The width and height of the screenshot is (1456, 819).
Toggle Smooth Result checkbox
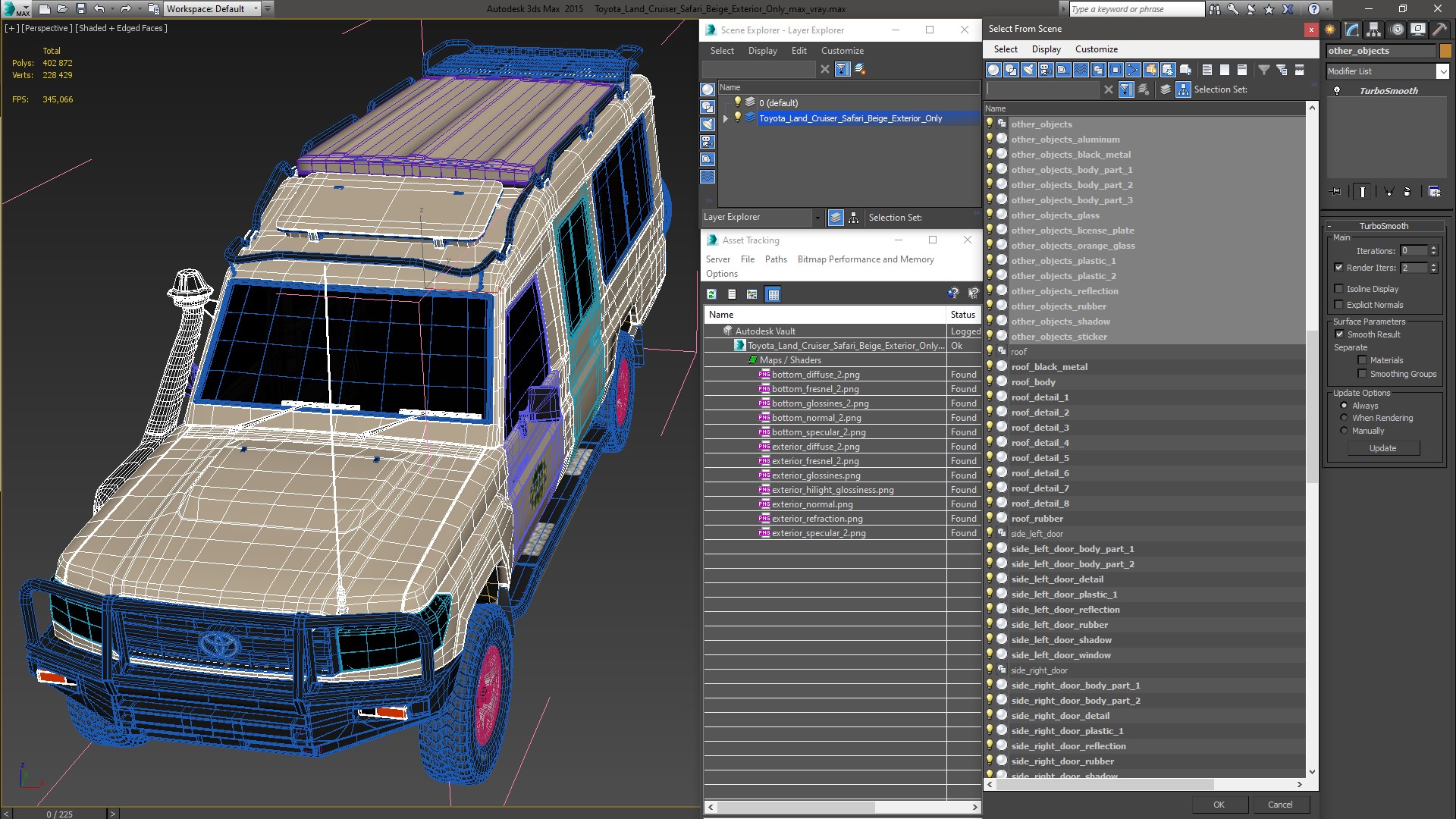[1339, 334]
